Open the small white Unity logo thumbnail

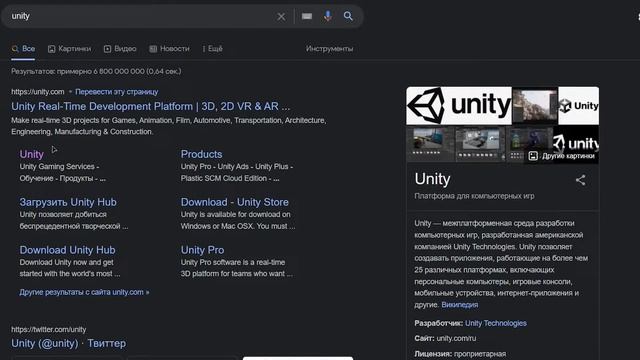[579, 105]
